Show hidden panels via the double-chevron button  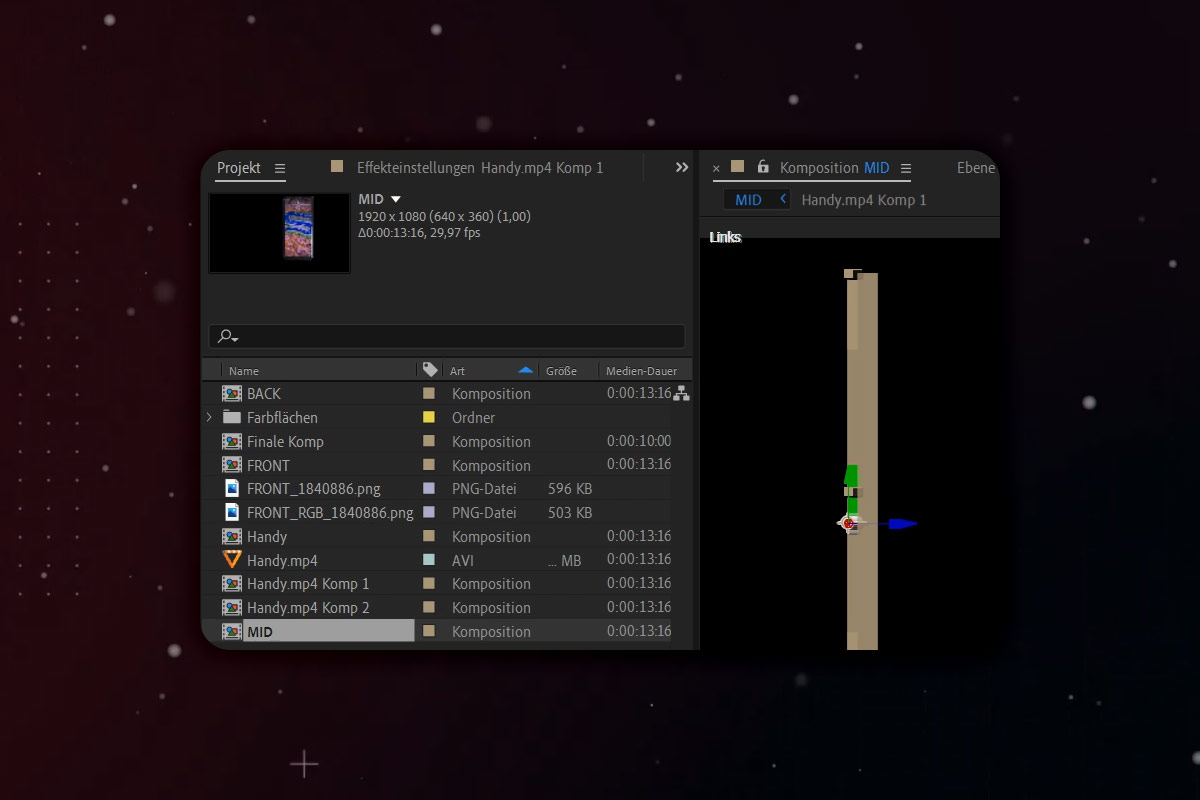coord(682,168)
